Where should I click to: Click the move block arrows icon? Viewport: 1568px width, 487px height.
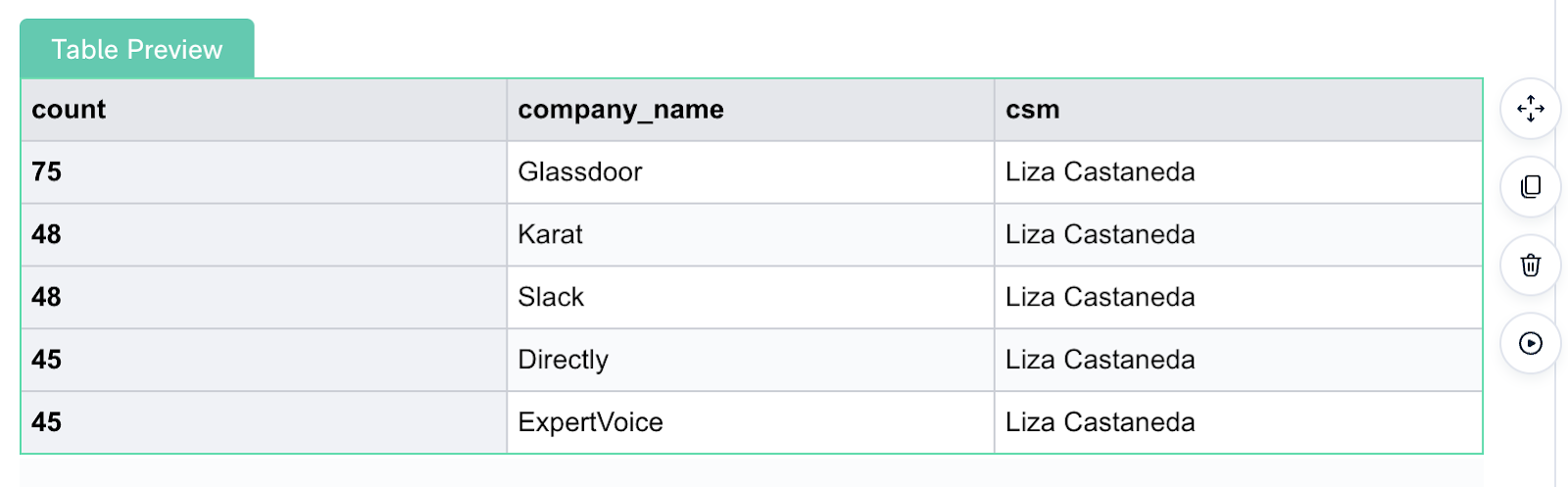1530,109
